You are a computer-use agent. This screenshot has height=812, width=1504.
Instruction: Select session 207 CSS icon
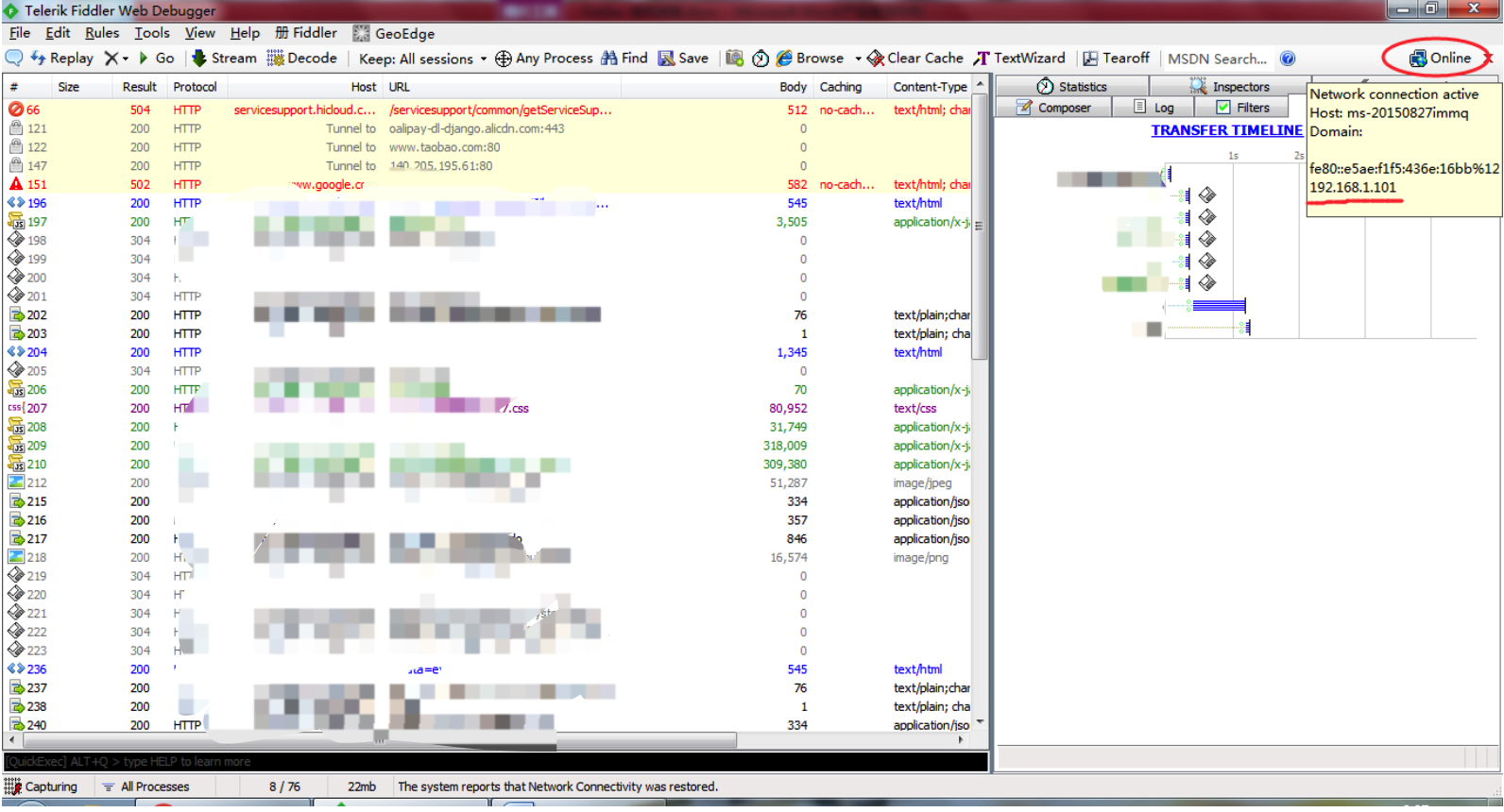(x=16, y=408)
